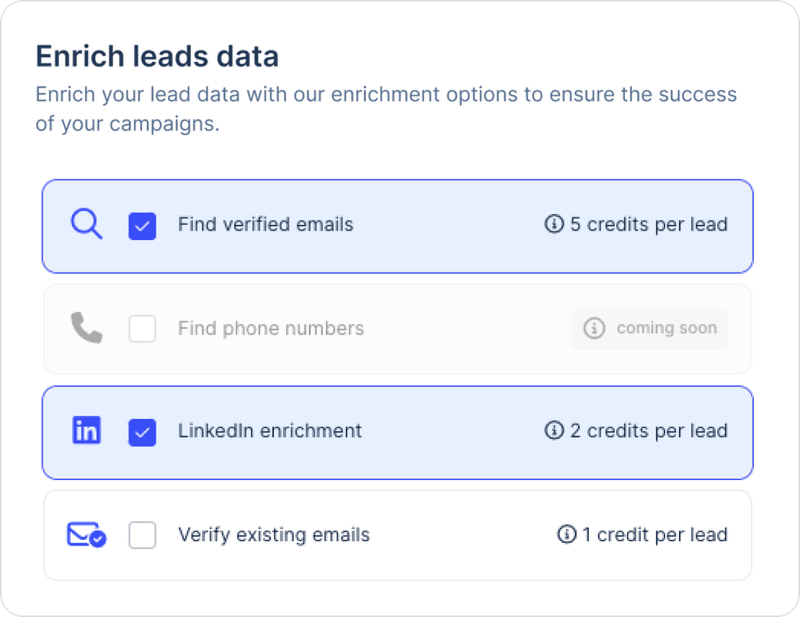
Task: Click the 5 credits per lead text
Action: [648, 225]
